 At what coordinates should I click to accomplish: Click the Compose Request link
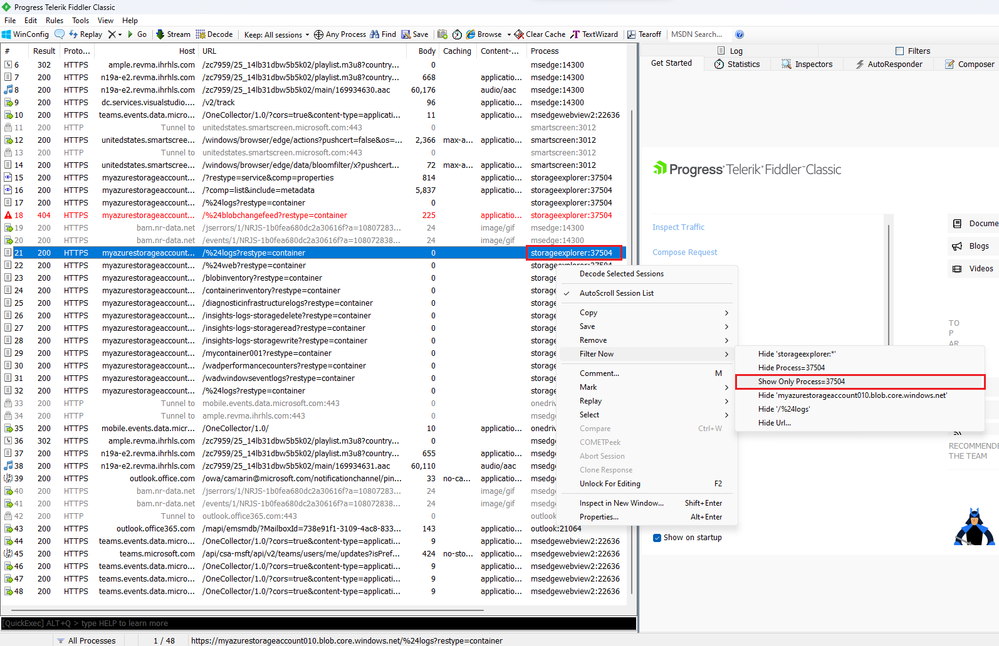pos(684,252)
